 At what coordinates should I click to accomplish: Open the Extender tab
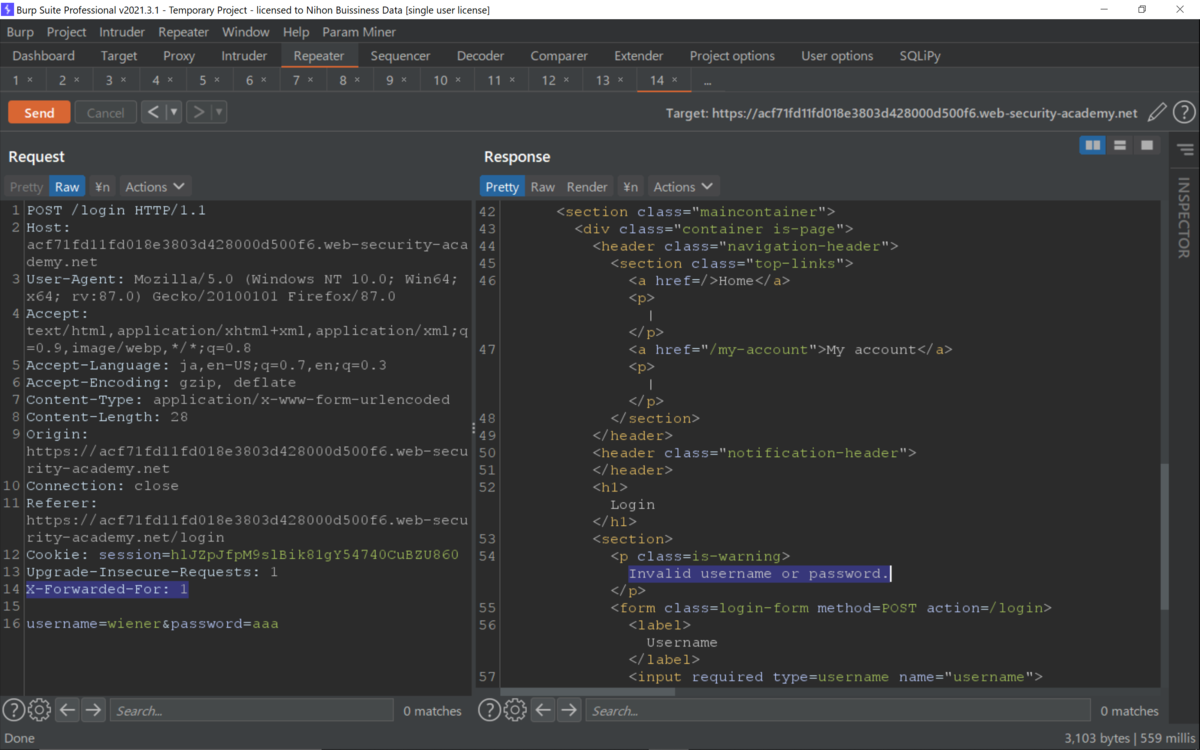(x=638, y=56)
